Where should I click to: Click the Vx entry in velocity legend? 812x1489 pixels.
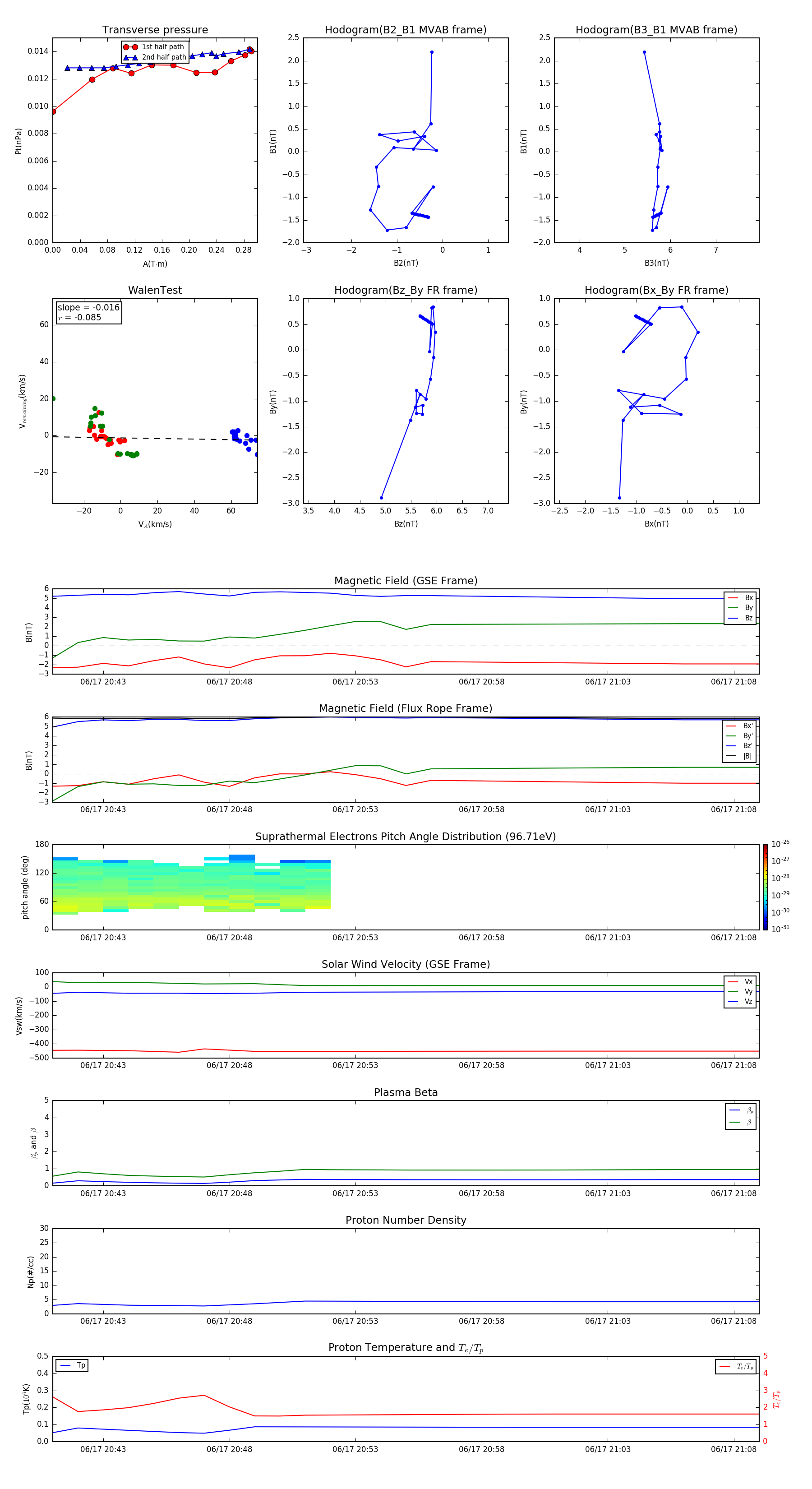pyautogui.click(x=740, y=981)
